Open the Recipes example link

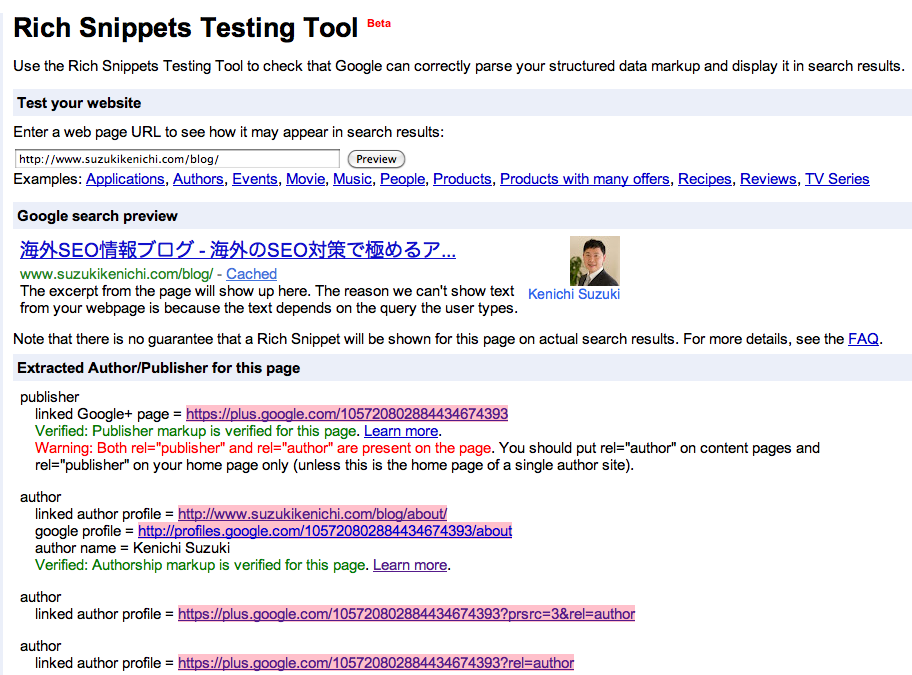click(704, 179)
